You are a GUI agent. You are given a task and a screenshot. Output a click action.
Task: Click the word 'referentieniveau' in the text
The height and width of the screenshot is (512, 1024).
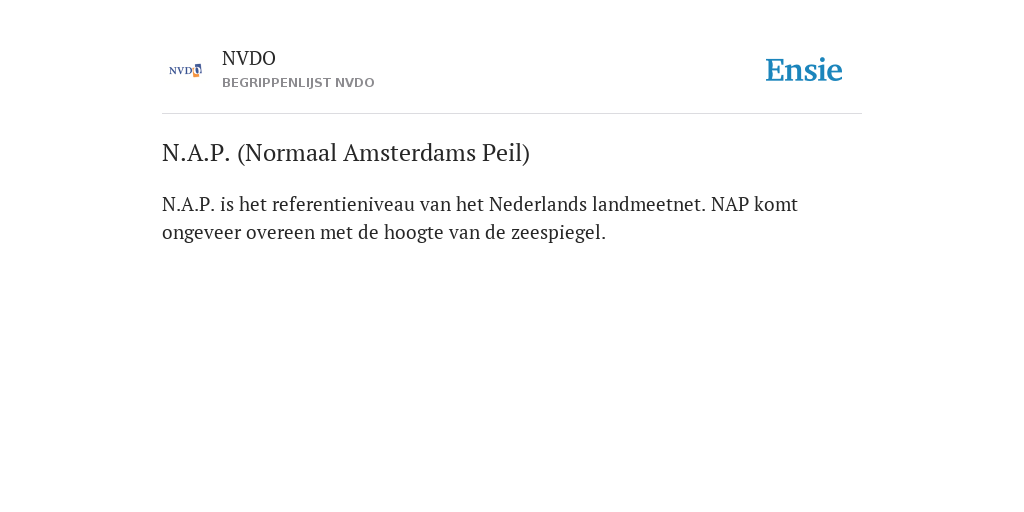(x=343, y=204)
